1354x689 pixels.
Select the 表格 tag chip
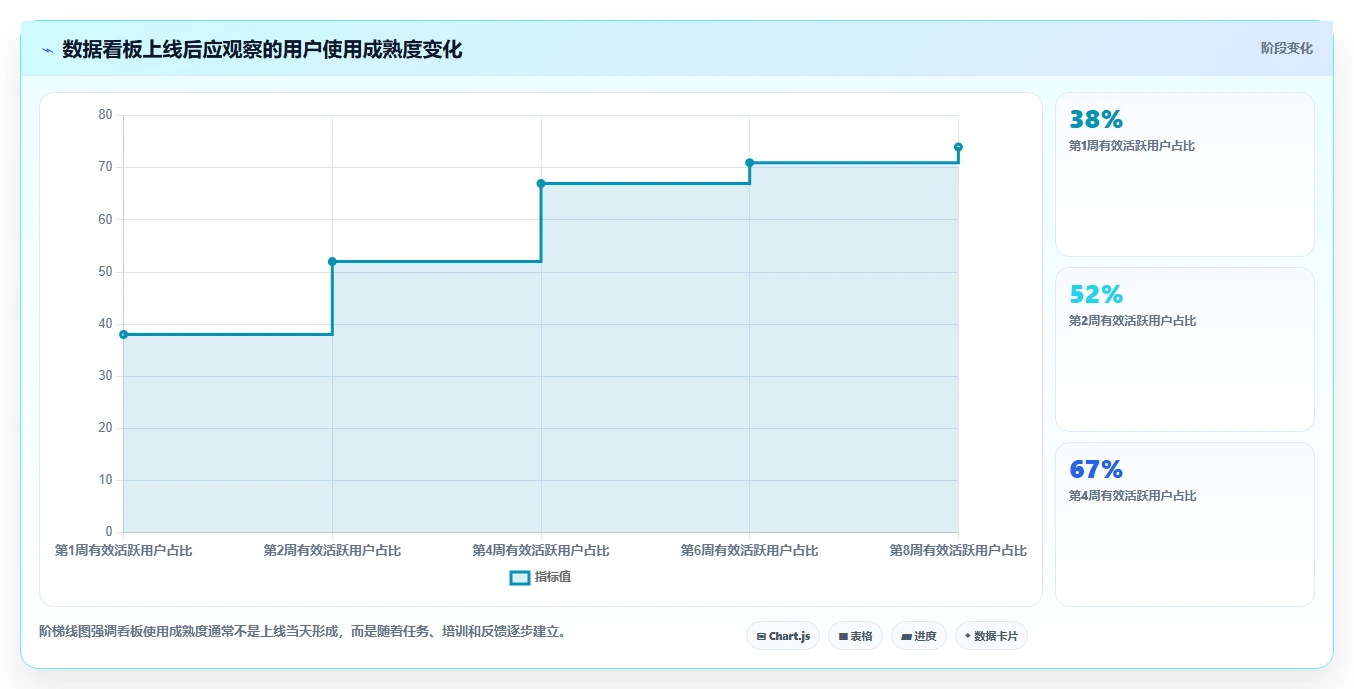pos(855,636)
